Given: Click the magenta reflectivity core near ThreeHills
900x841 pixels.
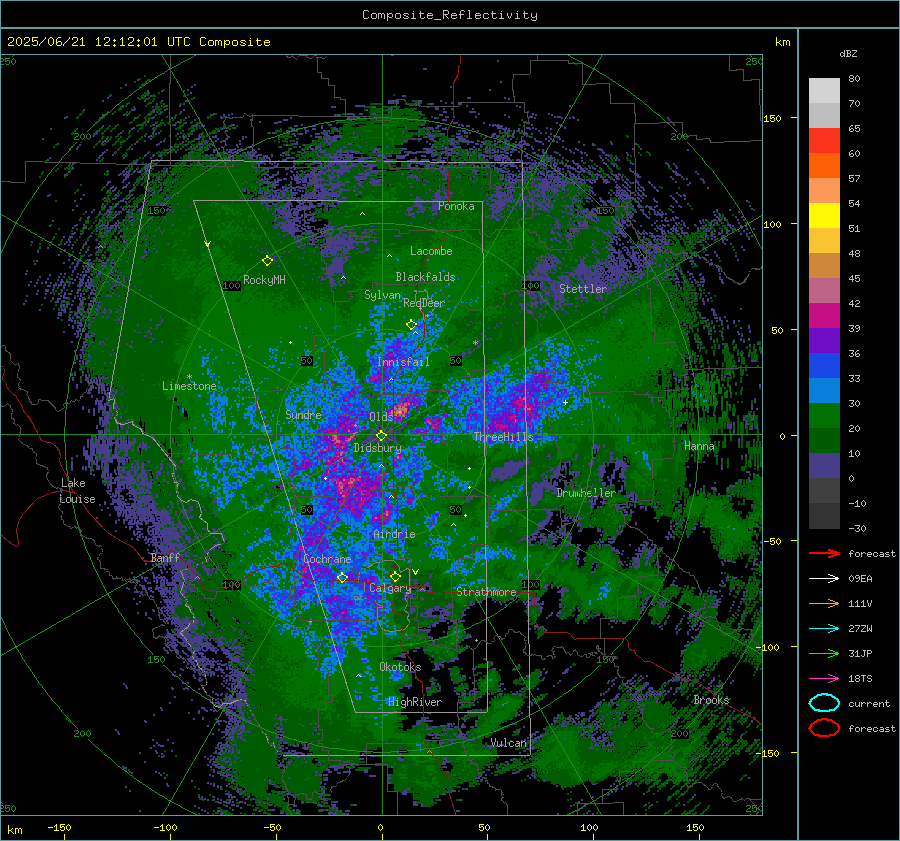Looking at the screenshot, I should (x=523, y=403).
